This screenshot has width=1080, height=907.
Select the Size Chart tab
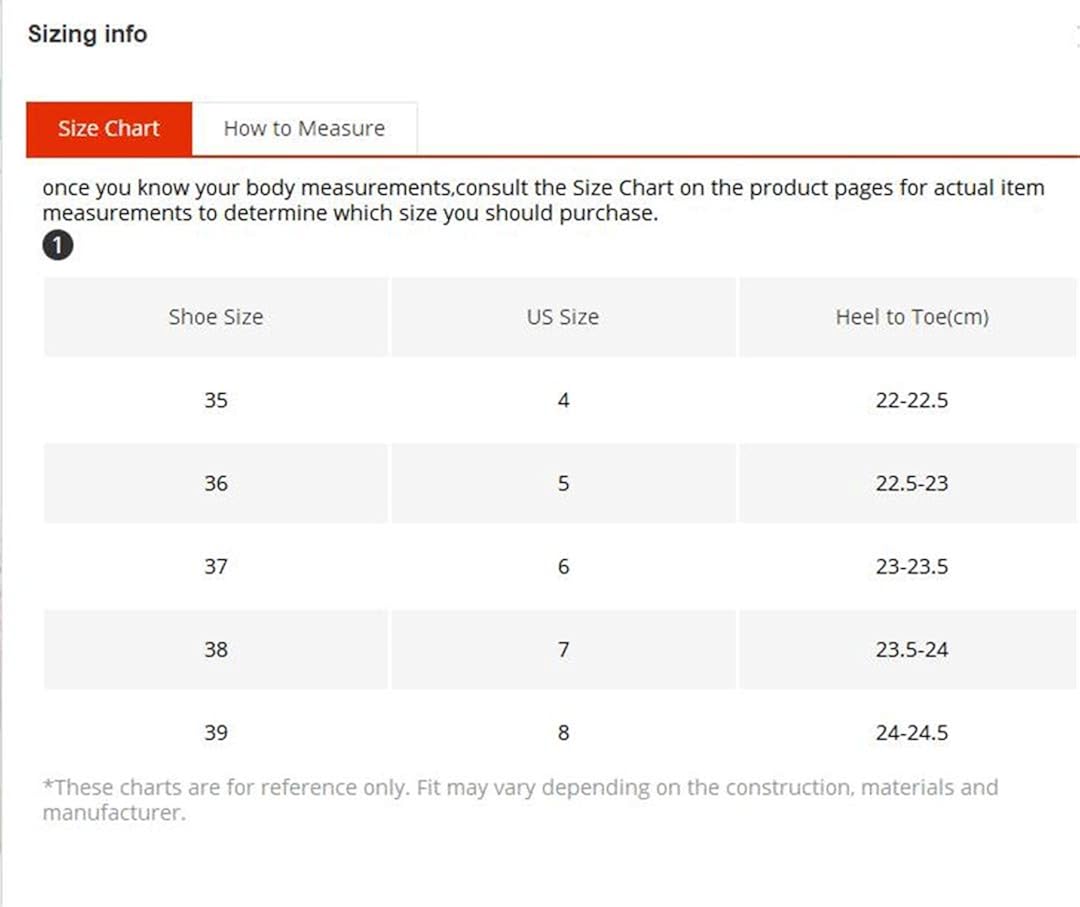tap(109, 129)
